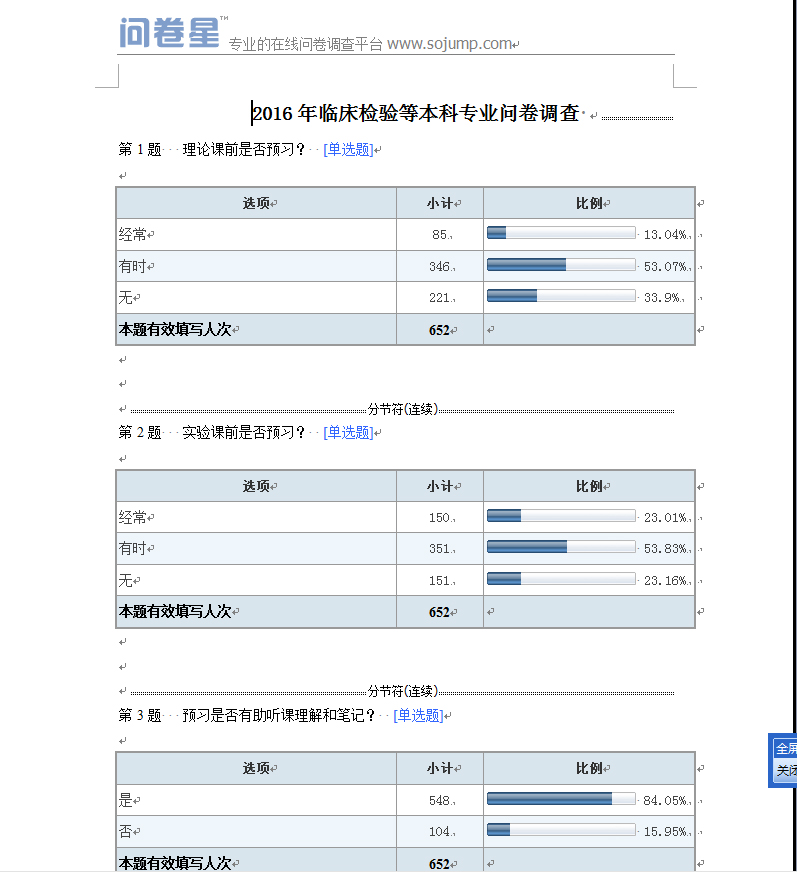Click the 是 option cell
Viewport: 797px width, 873px height.
point(256,800)
